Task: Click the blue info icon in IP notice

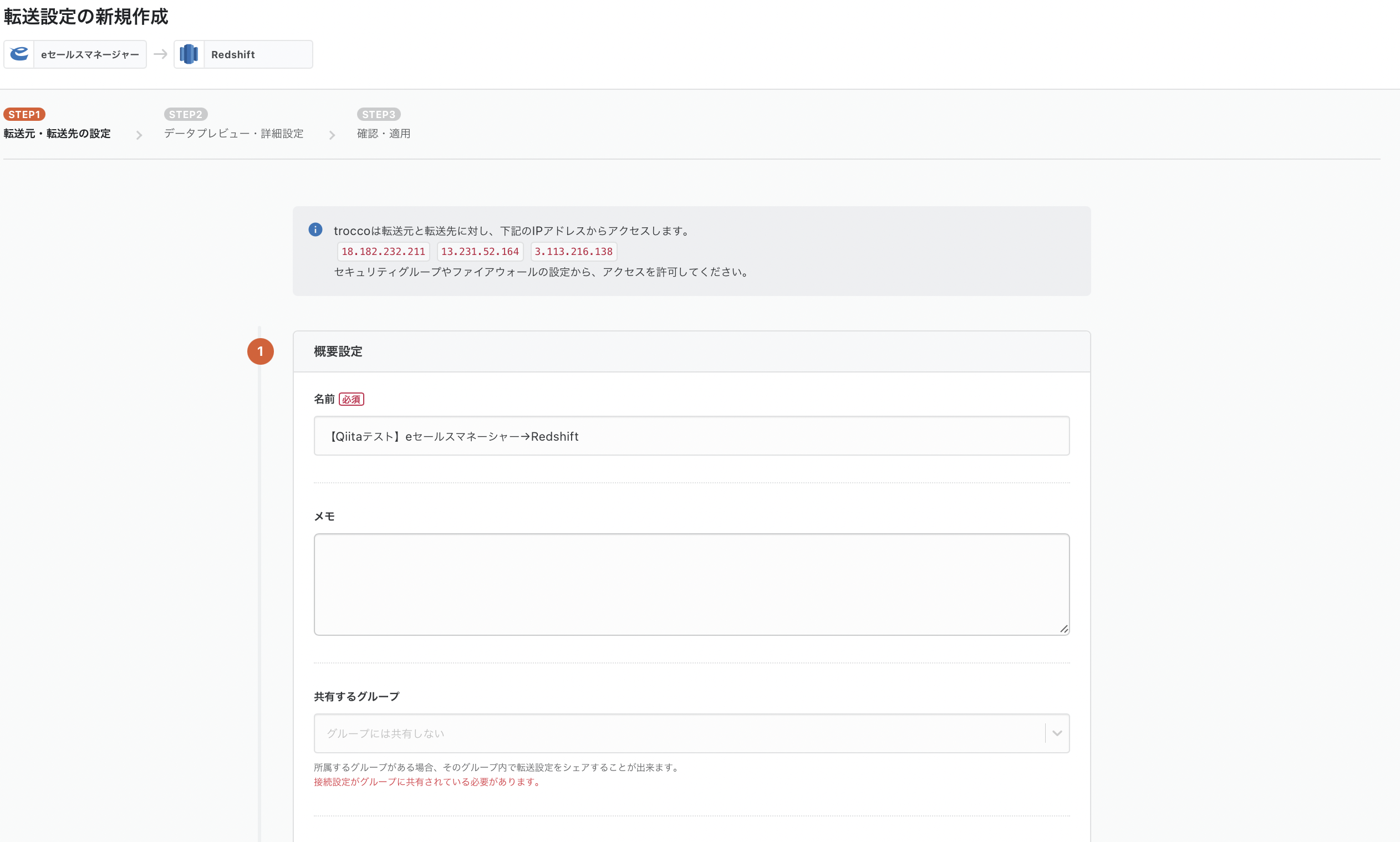Action: click(315, 229)
